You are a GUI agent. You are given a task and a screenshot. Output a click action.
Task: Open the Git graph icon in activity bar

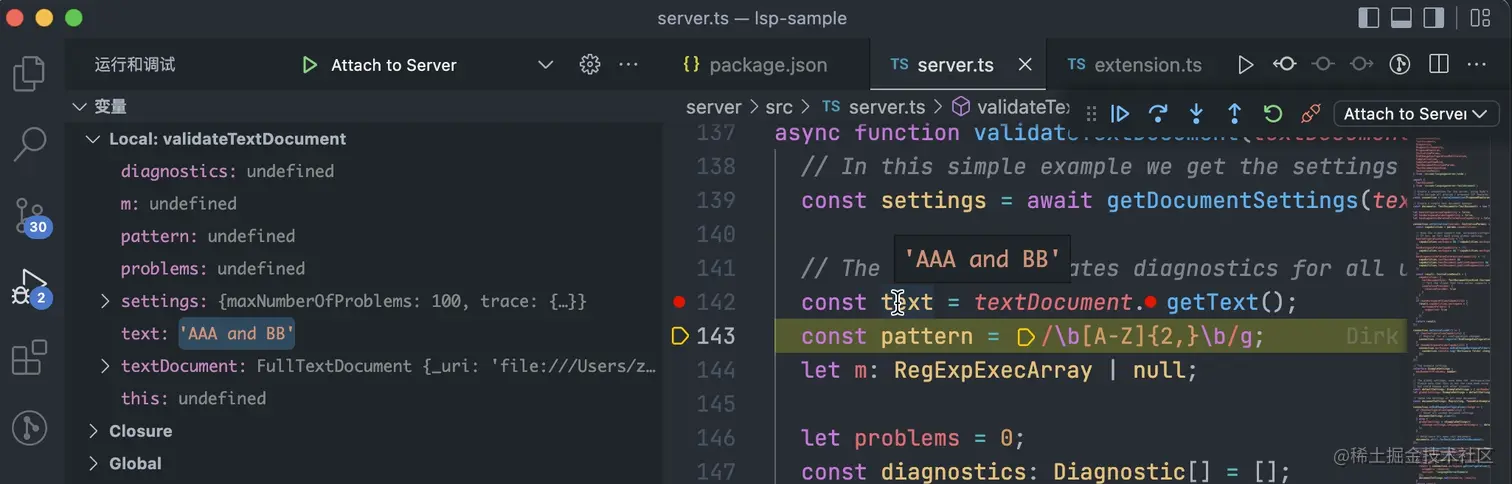coord(30,428)
